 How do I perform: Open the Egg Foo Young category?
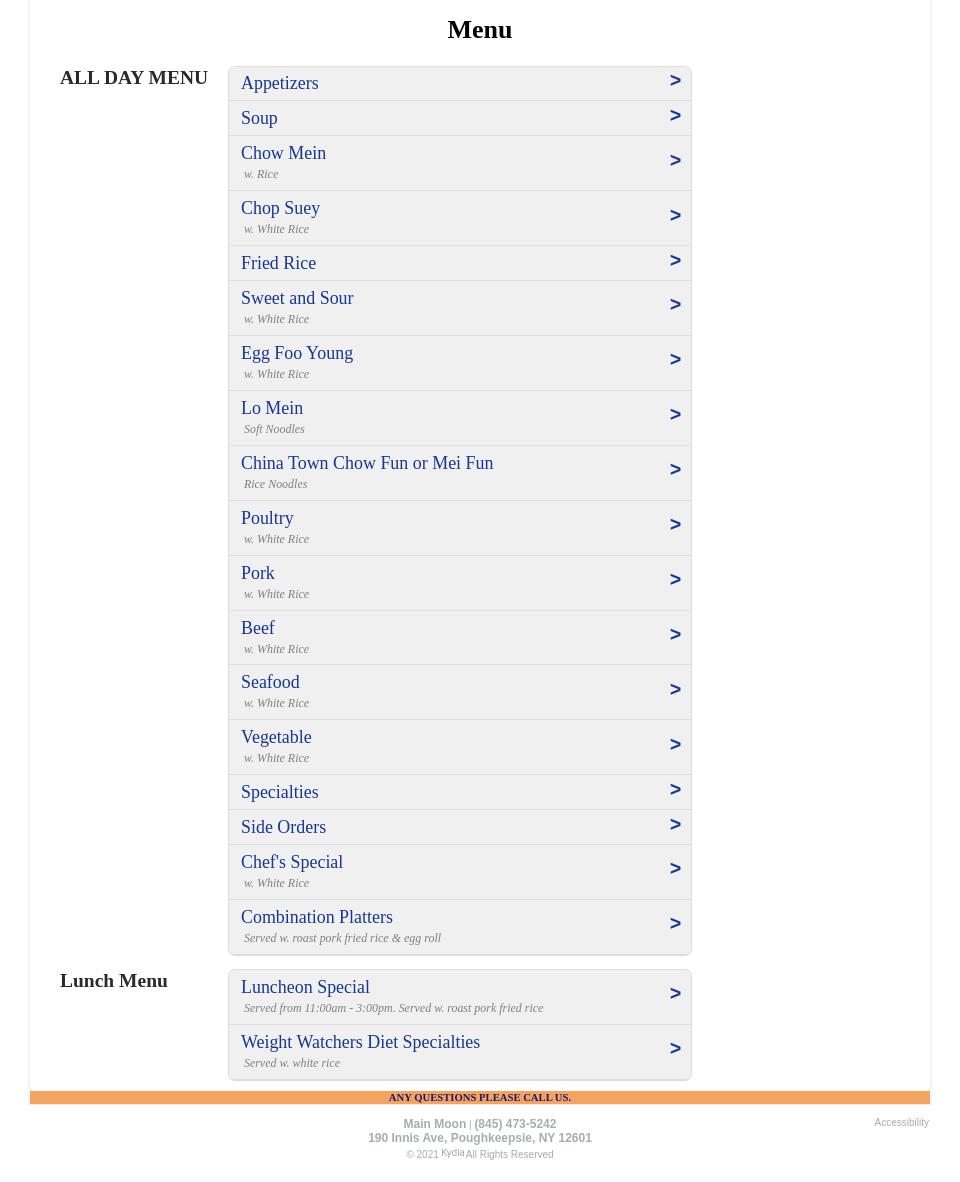297,353
